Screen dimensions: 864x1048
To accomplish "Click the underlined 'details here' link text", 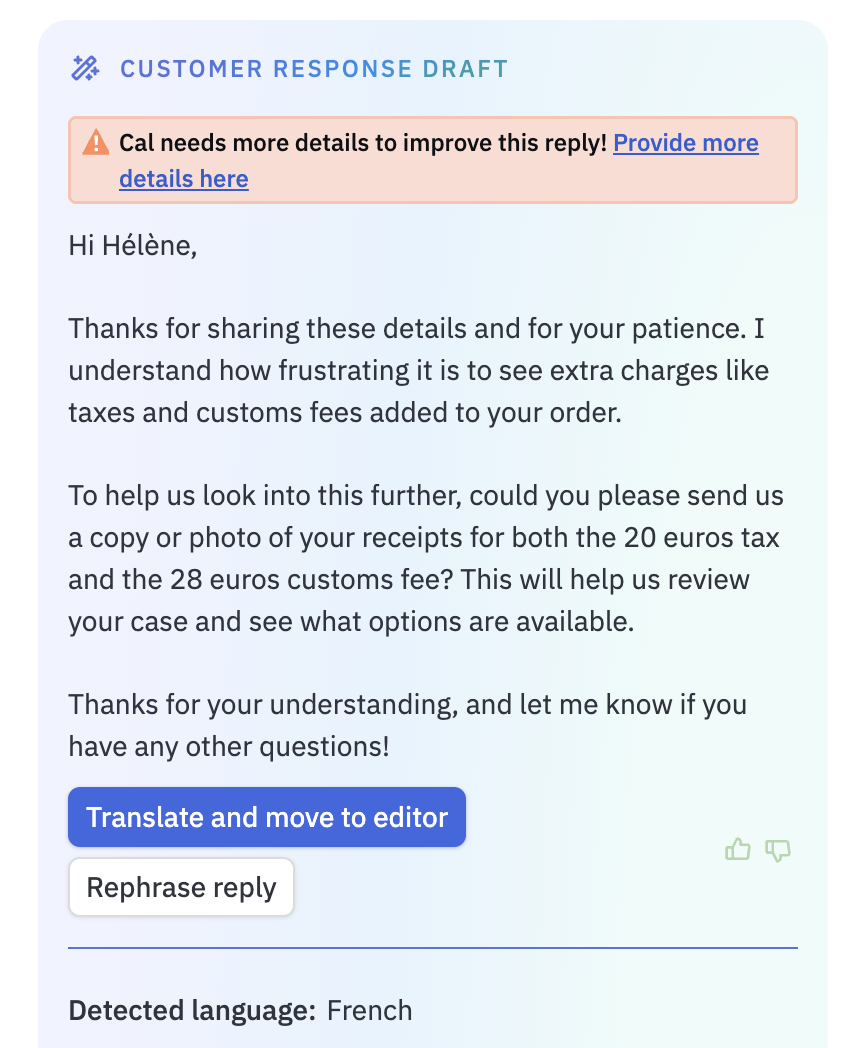I will coord(184,179).
